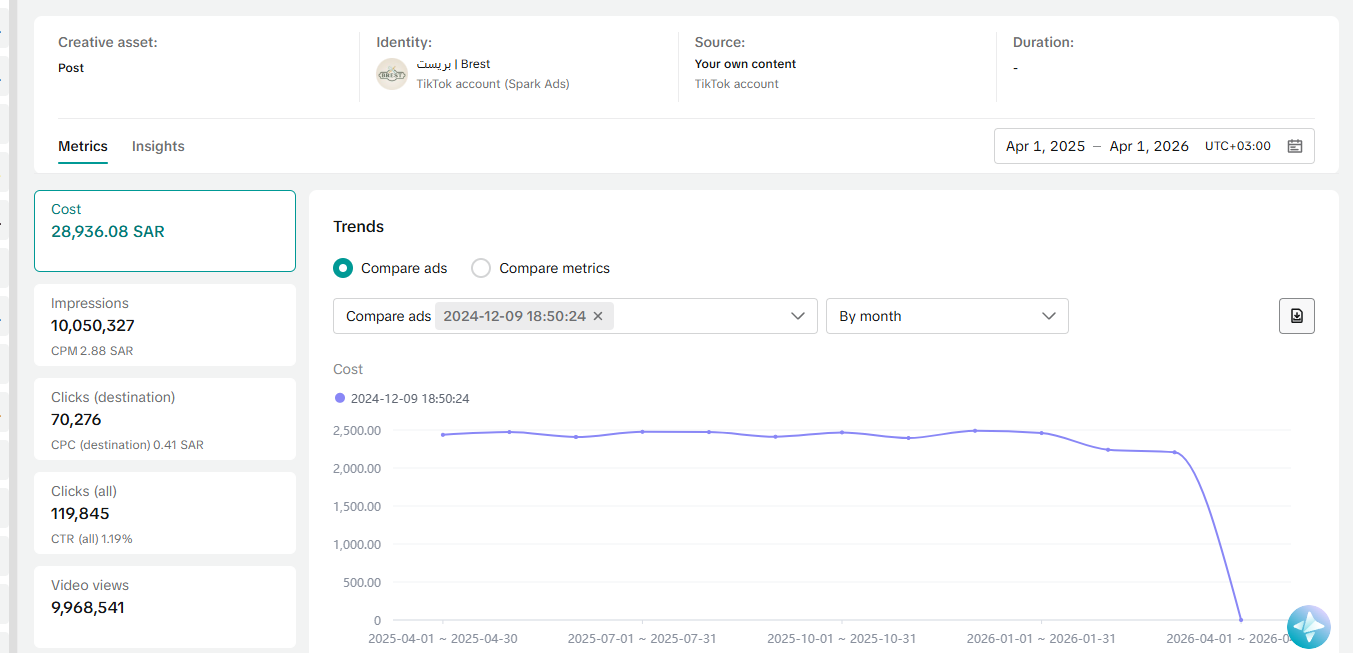Download trends data via export icon
1353x653 pixels.
[x=1297, y=316]
